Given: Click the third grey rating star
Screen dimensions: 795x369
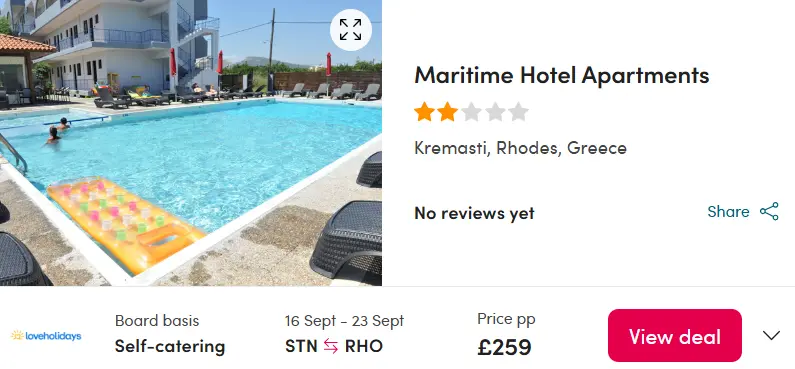Looking at the screenshot, I should pyautogui.click(x=471, y=112).
